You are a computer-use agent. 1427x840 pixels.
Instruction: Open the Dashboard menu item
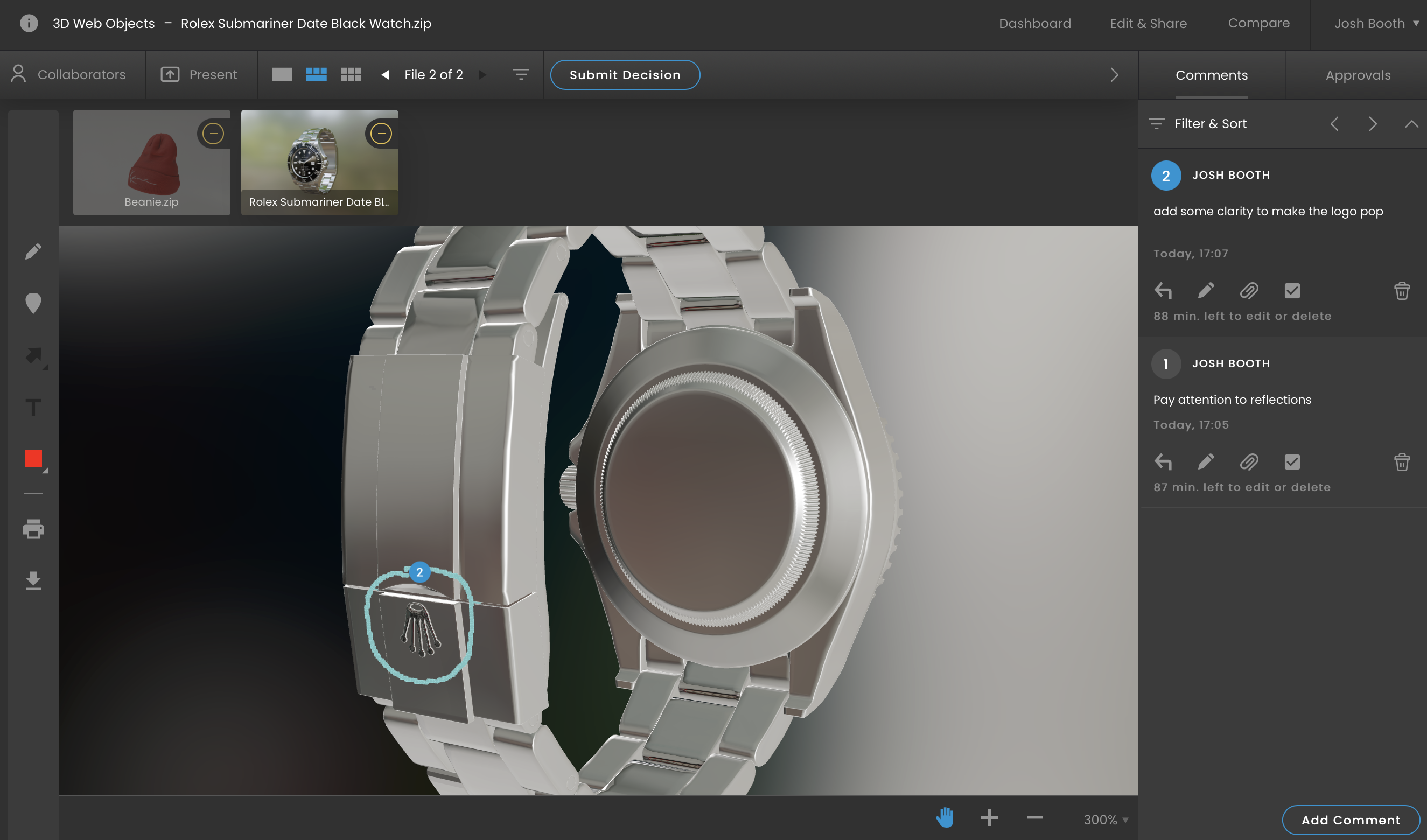(1034, 23)
